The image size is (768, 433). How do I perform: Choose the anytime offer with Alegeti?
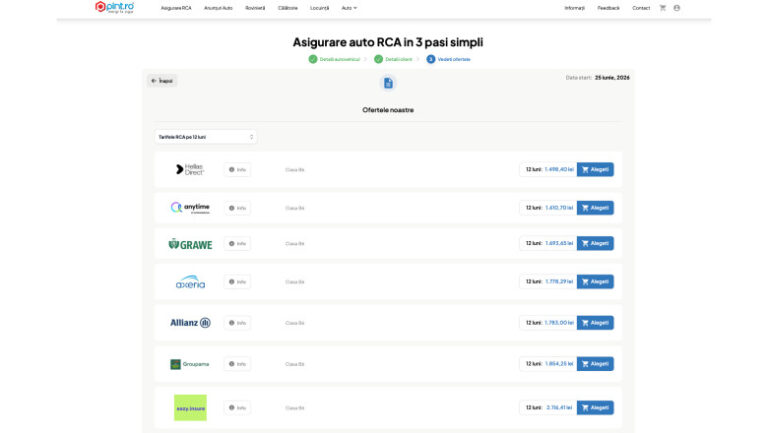coord(595,208)
